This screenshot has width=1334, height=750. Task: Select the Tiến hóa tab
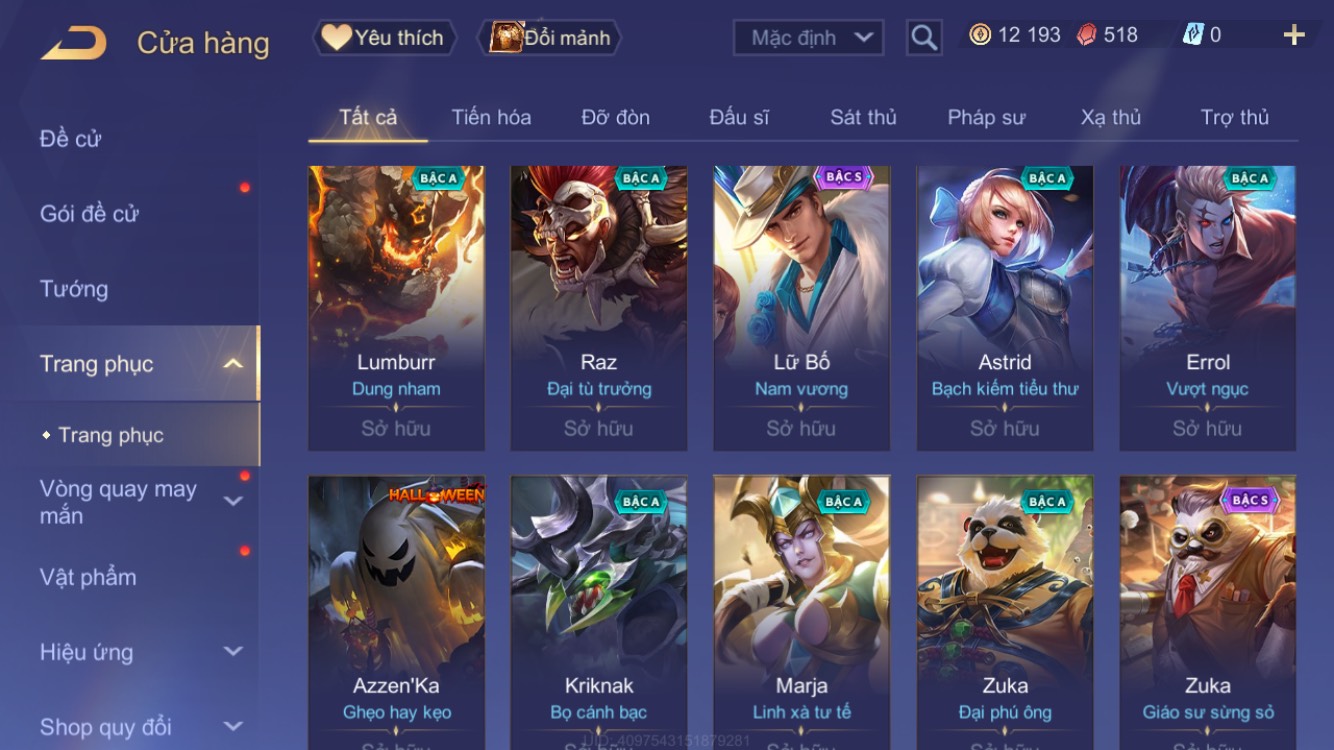491,117
